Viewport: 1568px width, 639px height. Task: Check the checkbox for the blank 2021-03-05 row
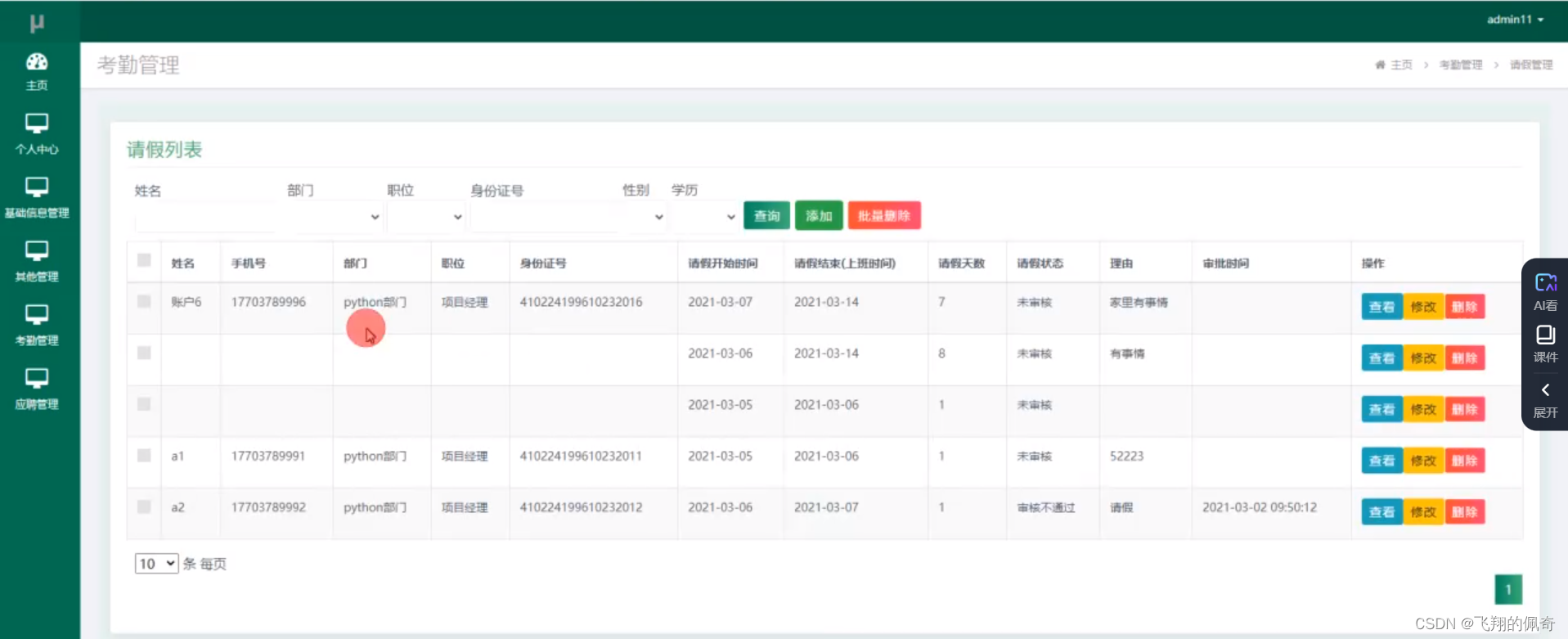144,404
